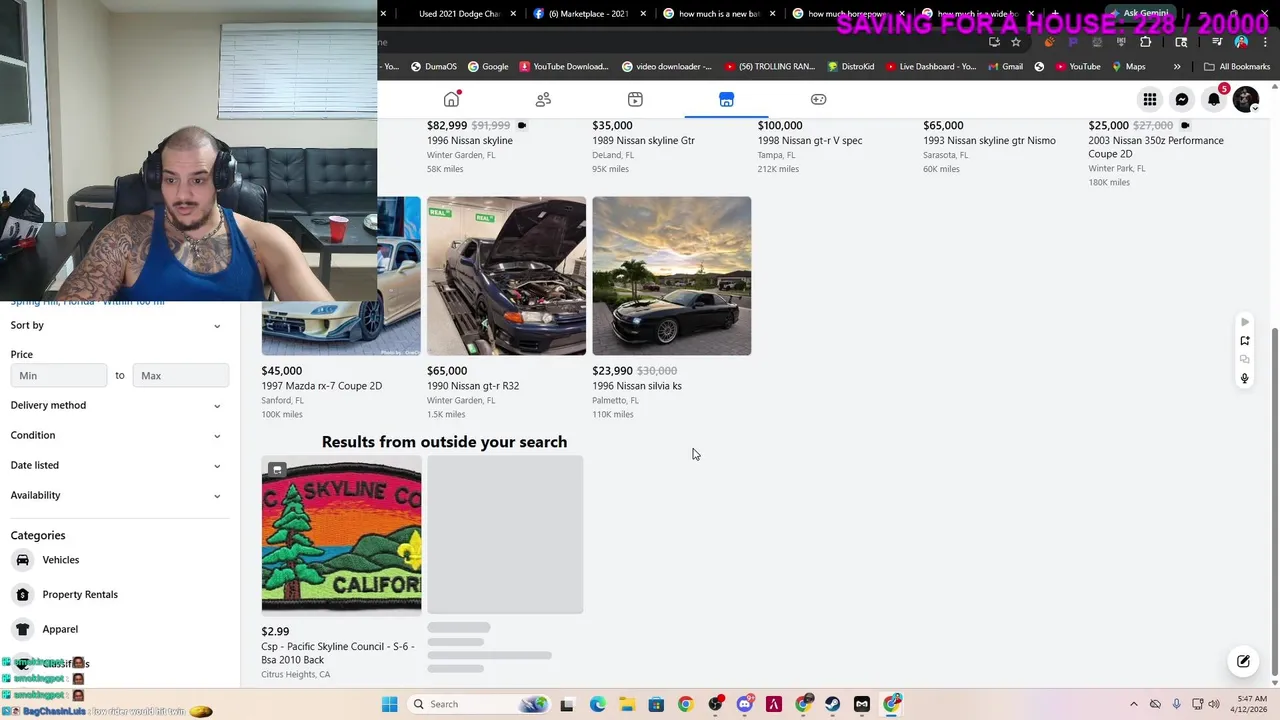Open the Gmail bookmark

tap(1005, 67)
